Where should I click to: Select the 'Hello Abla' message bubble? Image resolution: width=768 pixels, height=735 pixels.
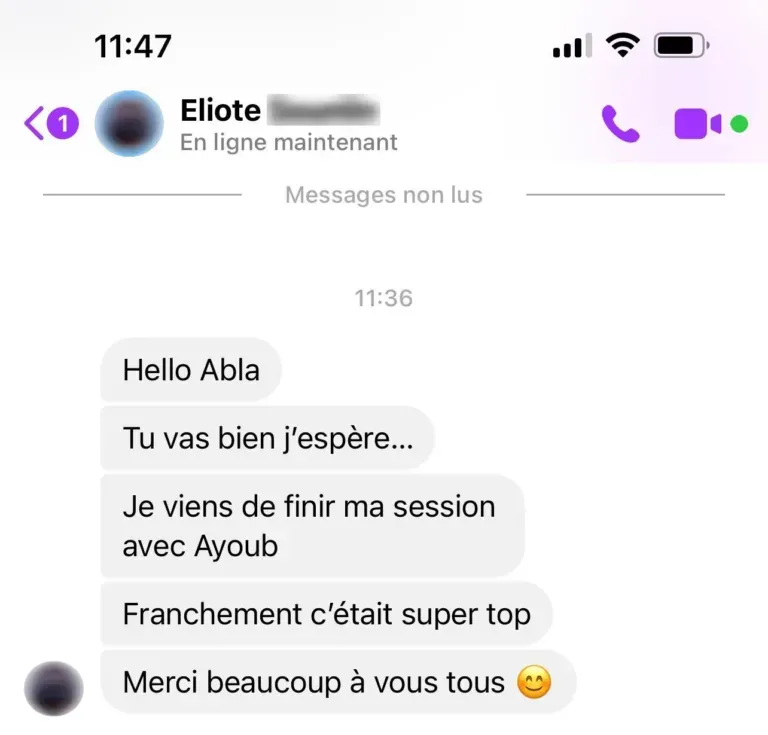[x=191, y=370]
